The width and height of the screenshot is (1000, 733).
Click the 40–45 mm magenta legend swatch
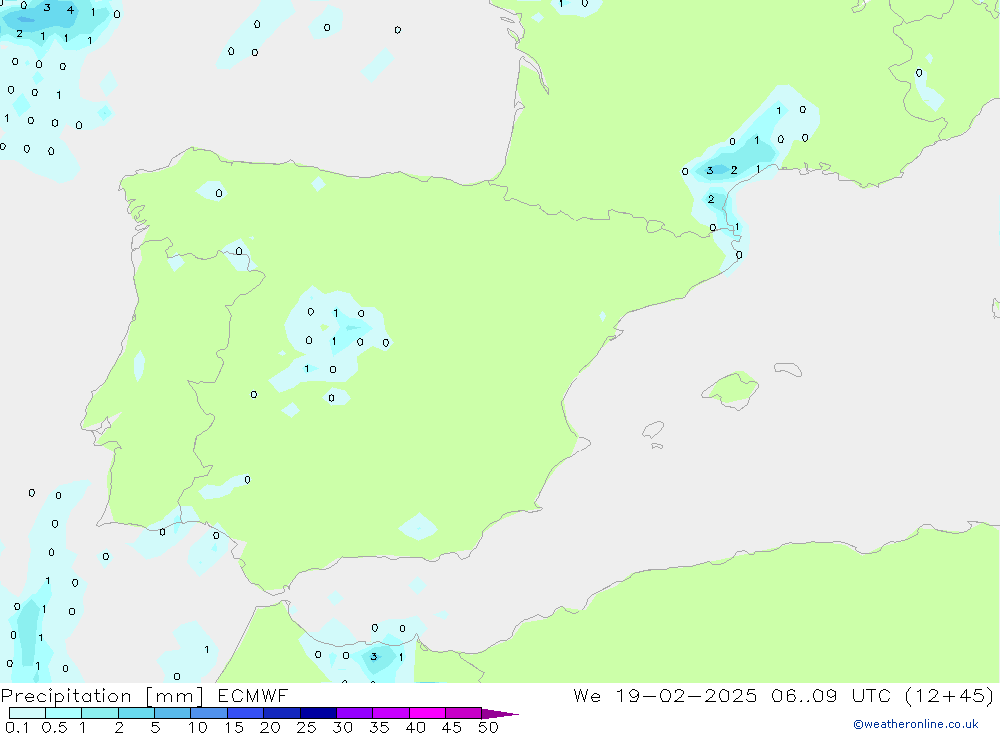427,713
